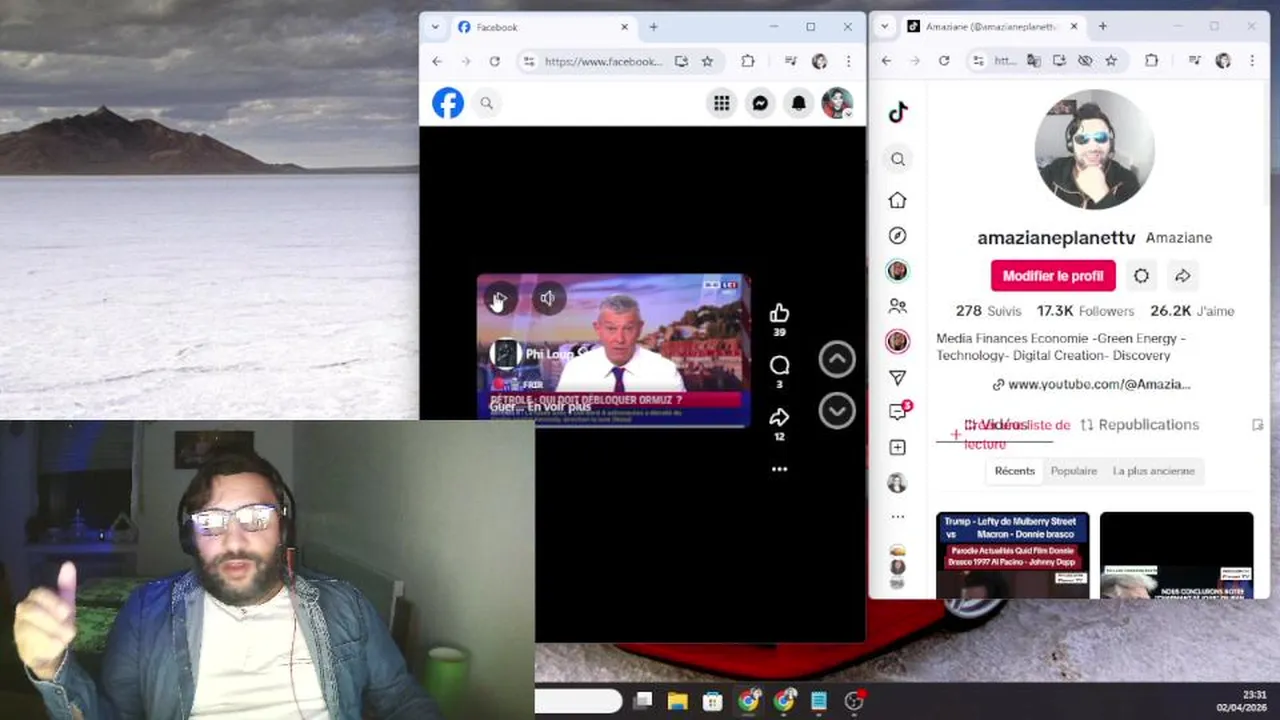This screenshot has width=1280, height=720.
Task: Open comments on the Facebook reel
Action: click(779, 366)
